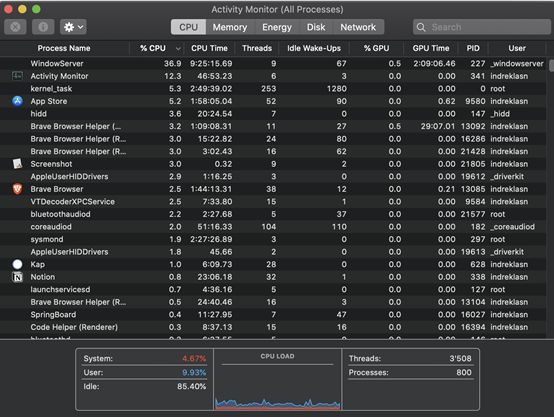
Task: Click the Brave Browser lion icon
Action: 17,189
